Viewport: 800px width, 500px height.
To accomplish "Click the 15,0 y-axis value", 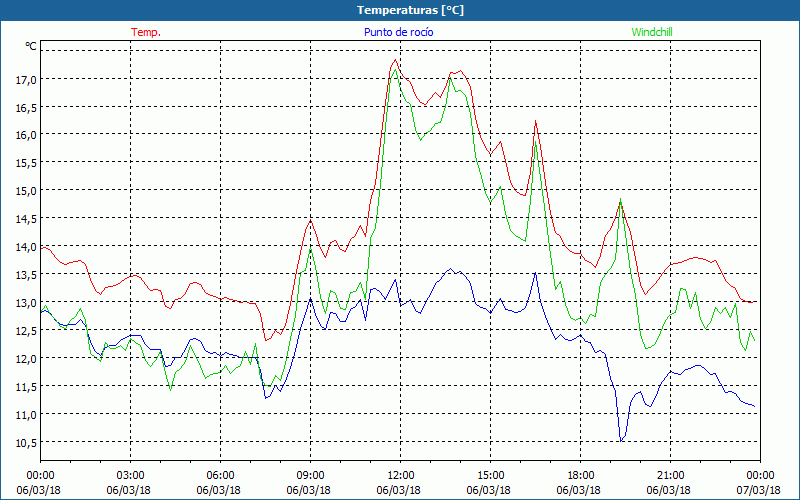I will (x=26, y=191).
